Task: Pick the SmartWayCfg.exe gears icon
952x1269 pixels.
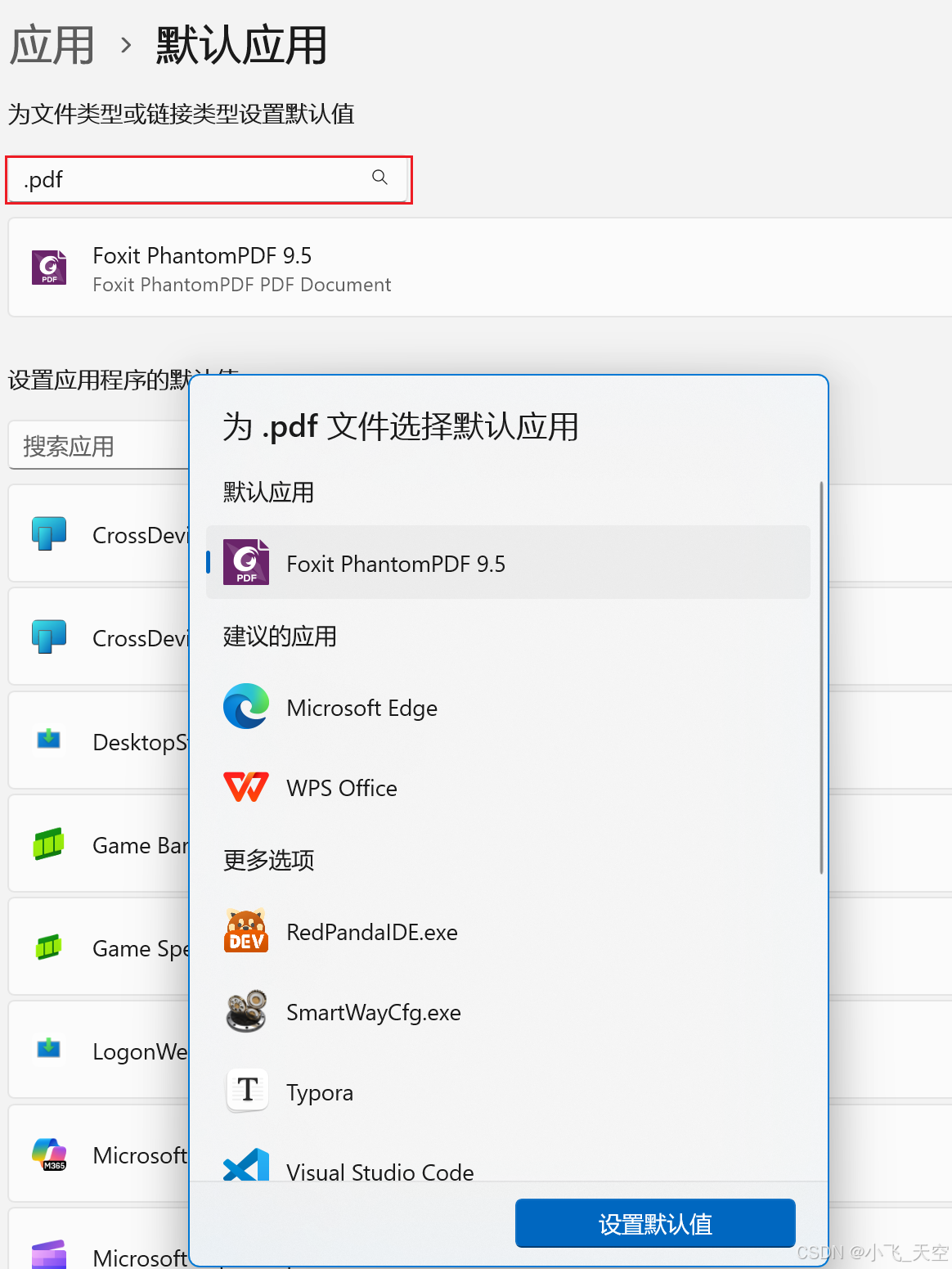Action: click(x=246, y=1011)
